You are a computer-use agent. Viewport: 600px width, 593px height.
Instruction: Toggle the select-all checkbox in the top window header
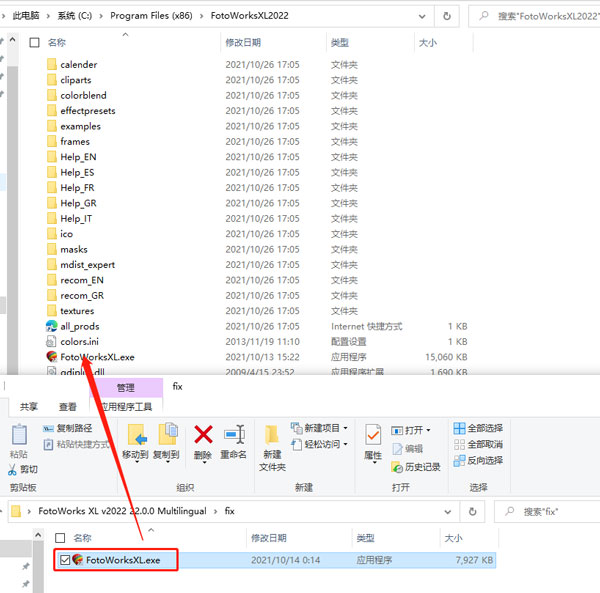[34, 42]
